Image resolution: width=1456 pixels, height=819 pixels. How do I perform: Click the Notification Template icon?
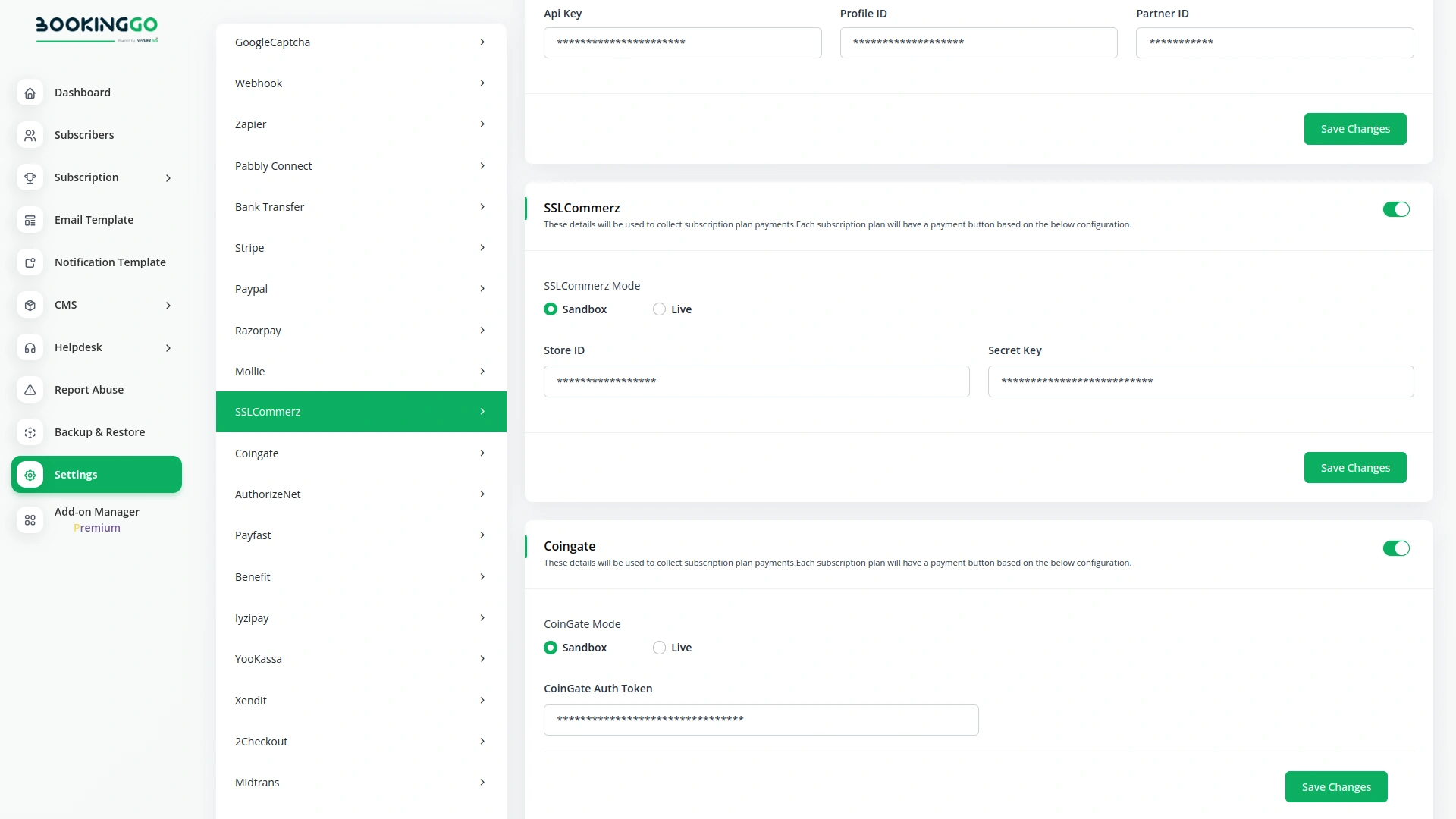click(x=30, y=262)
